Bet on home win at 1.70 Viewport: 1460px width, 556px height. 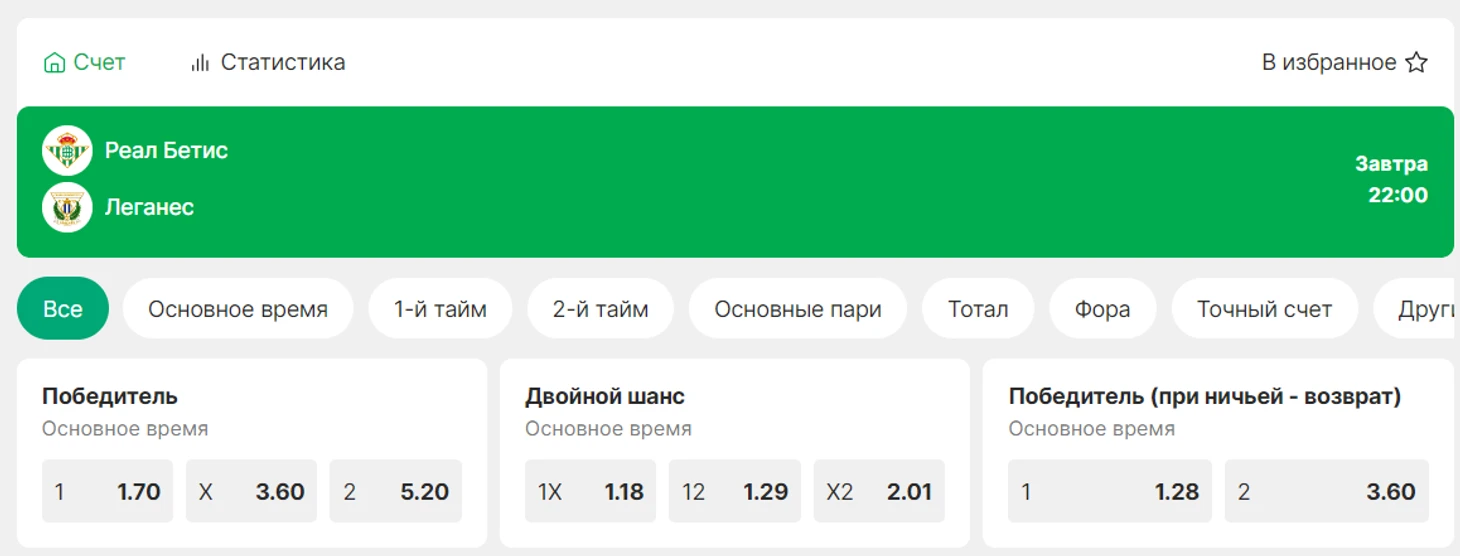click(107, 491)
